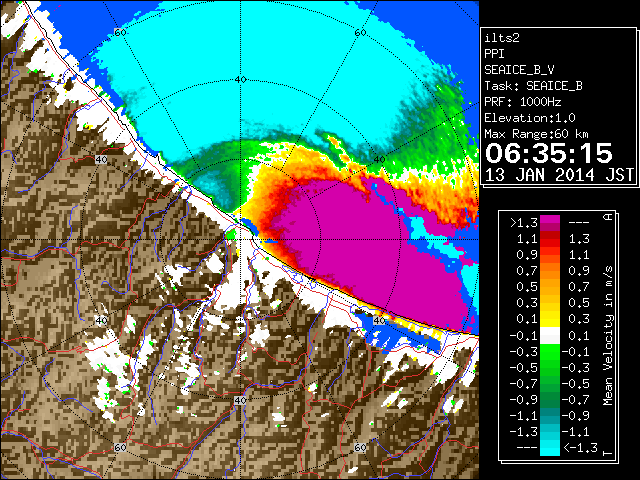Click the radar site name "ilts2"
This screenshot has width=640, height=480.
tap(502, 38)
